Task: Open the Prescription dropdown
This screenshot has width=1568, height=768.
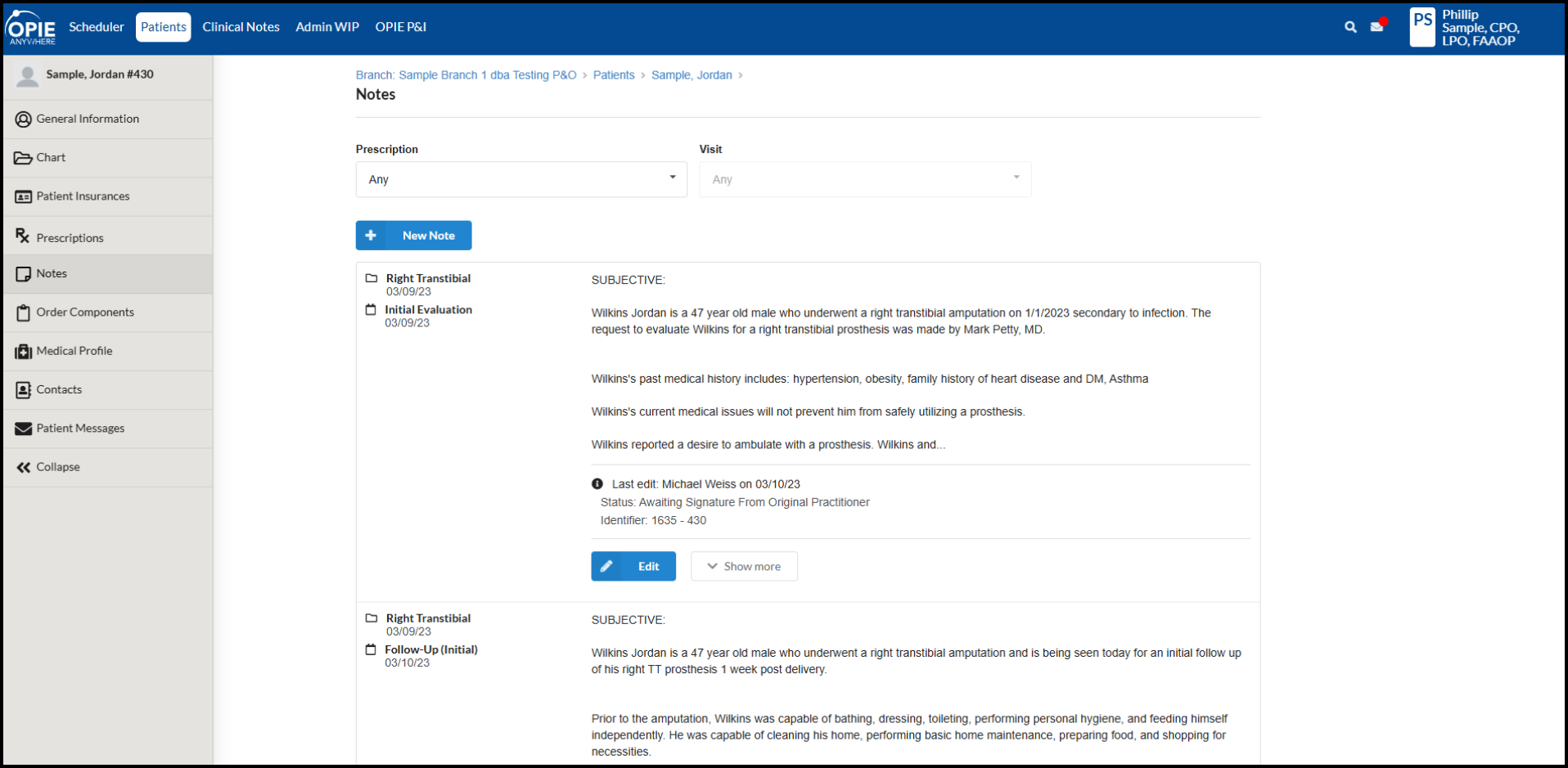Action: (521, 179)
